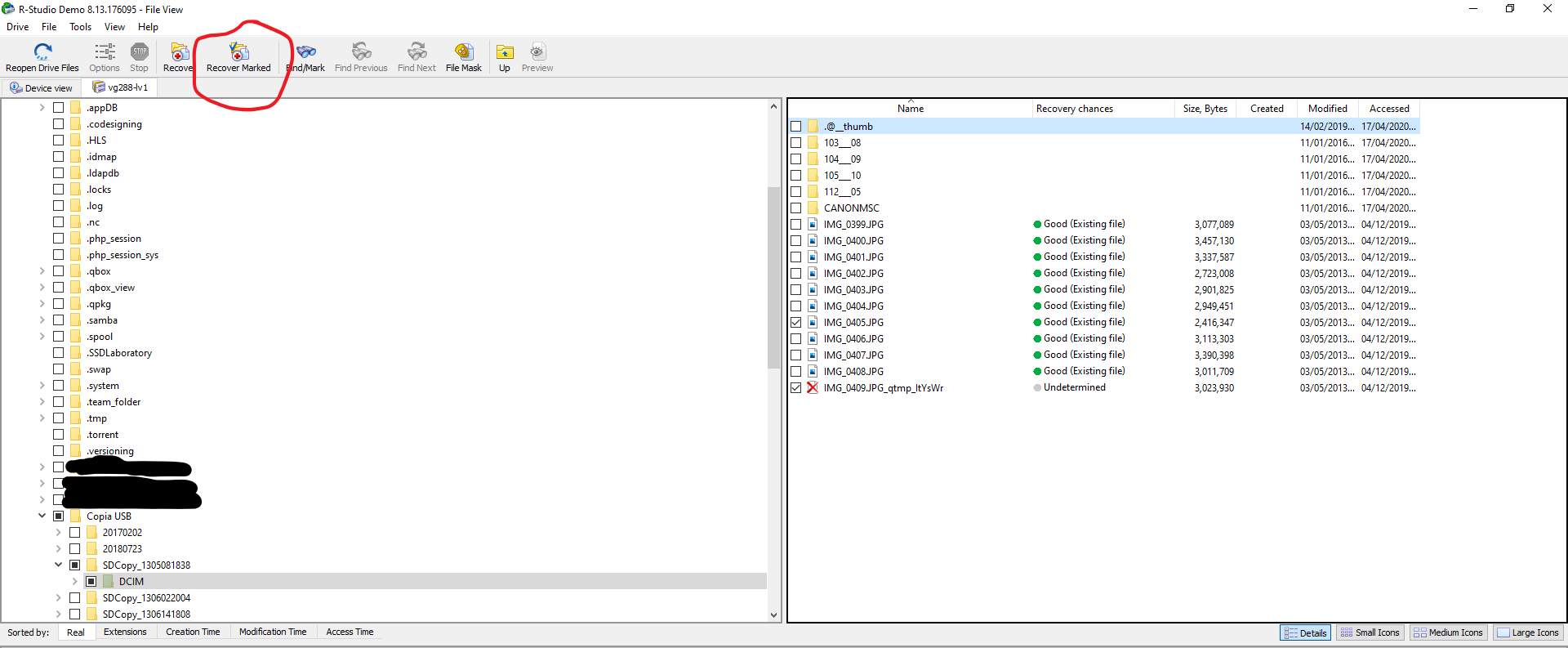Sort by the Size, Bytes column header
This screenshot has width=1568, height=648.
click(x=1205, y=109)
